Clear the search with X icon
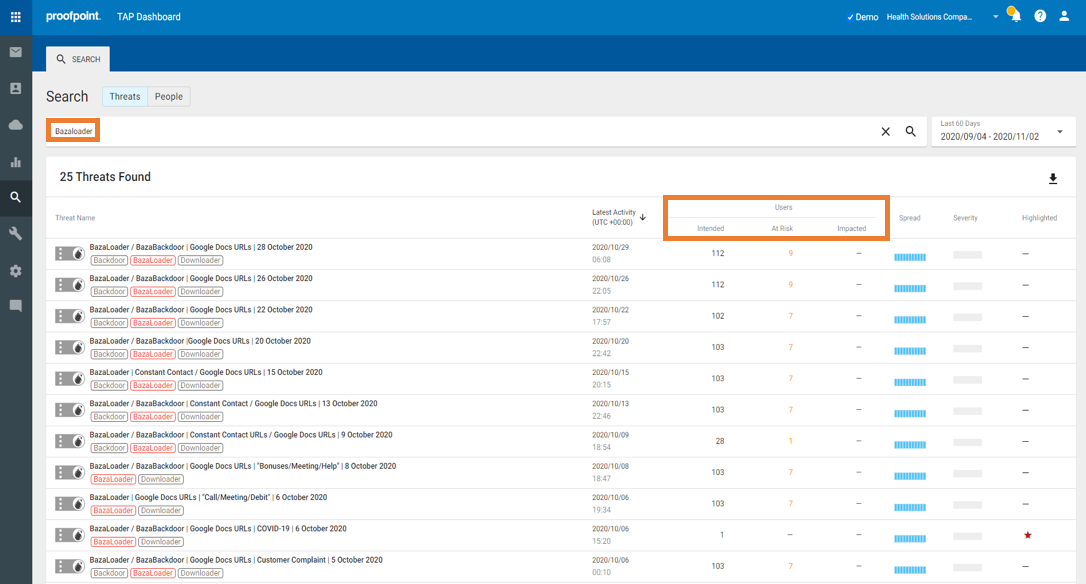 coord(885,132)
